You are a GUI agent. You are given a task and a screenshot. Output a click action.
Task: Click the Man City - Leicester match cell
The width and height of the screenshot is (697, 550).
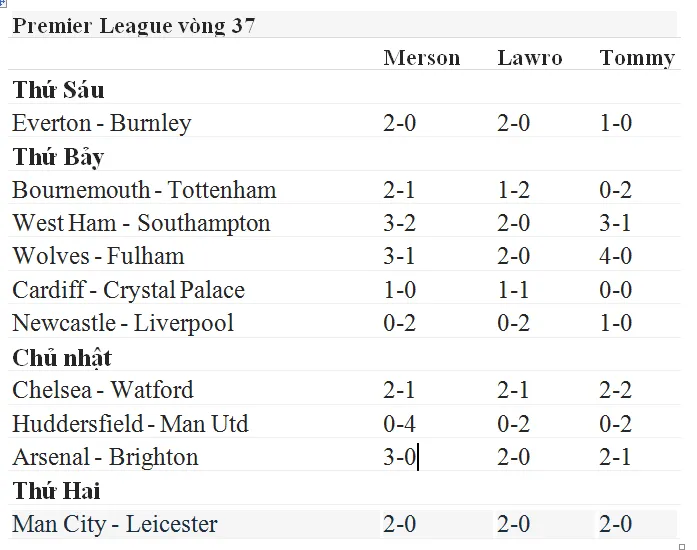coord(115,524)
